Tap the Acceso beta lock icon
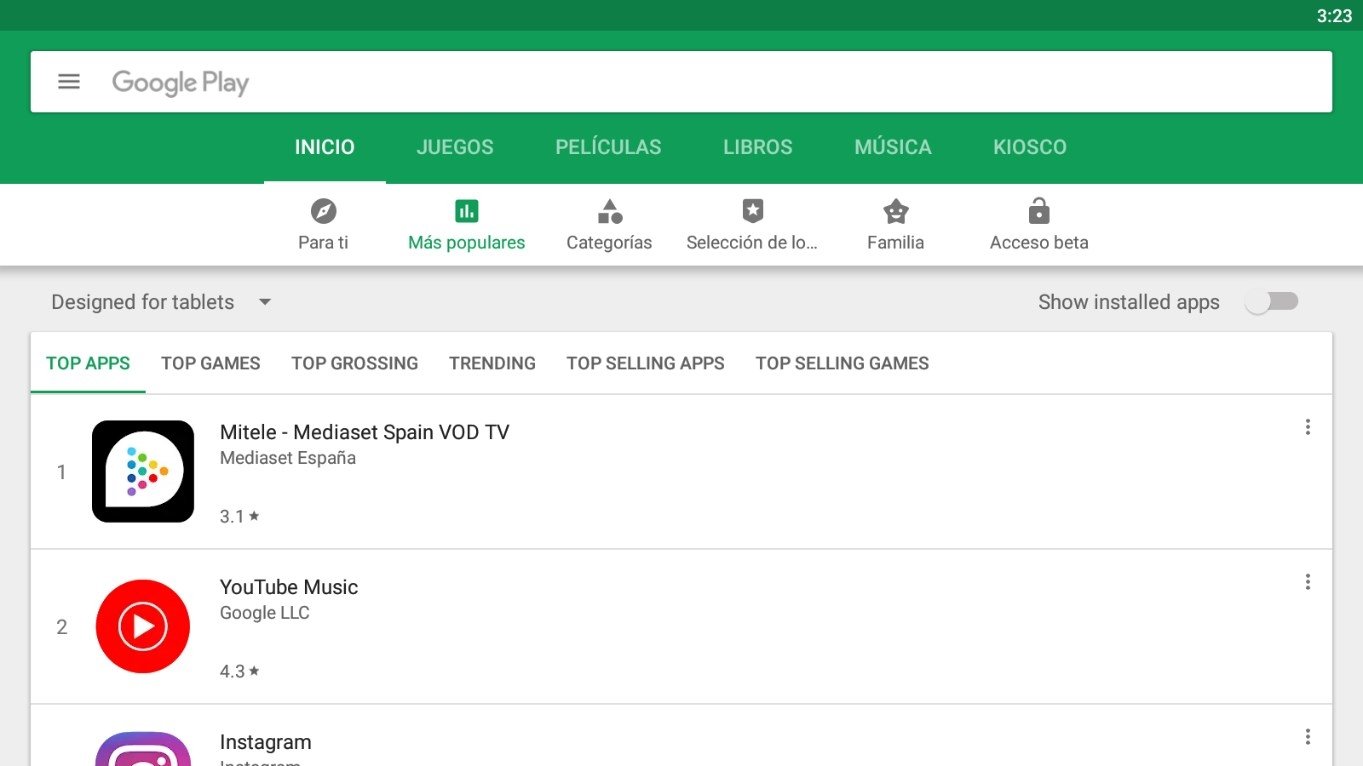The image size is (1363, 766). coord(1039,211)
